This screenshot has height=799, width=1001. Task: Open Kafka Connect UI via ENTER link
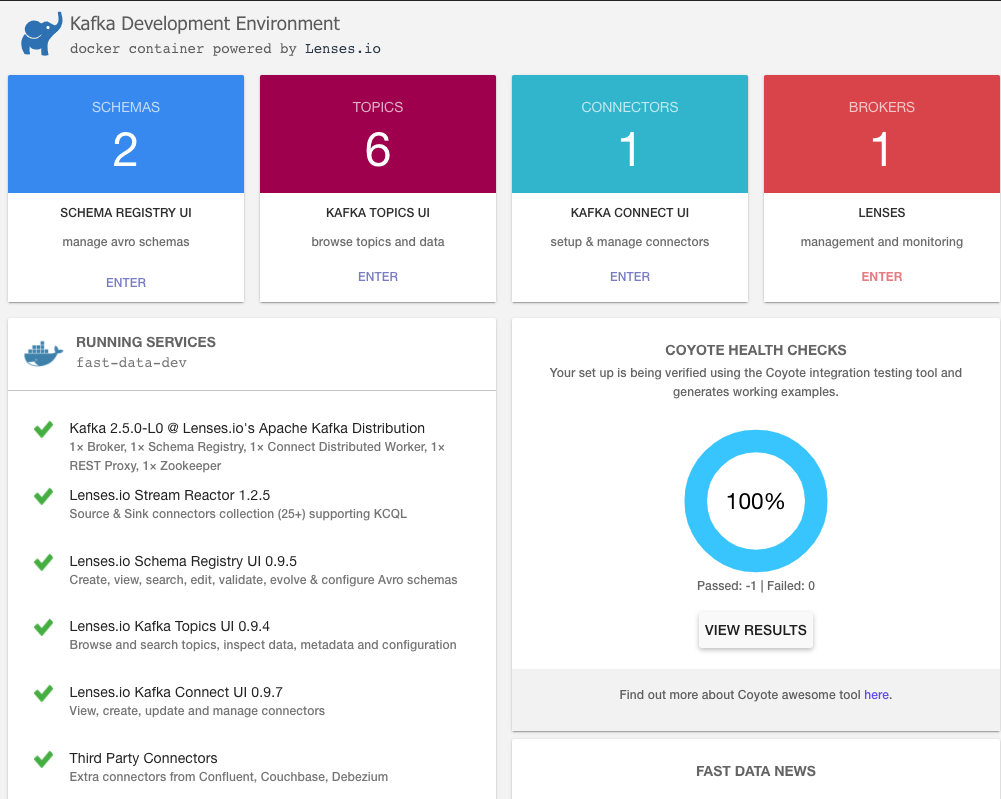[630, 277]
